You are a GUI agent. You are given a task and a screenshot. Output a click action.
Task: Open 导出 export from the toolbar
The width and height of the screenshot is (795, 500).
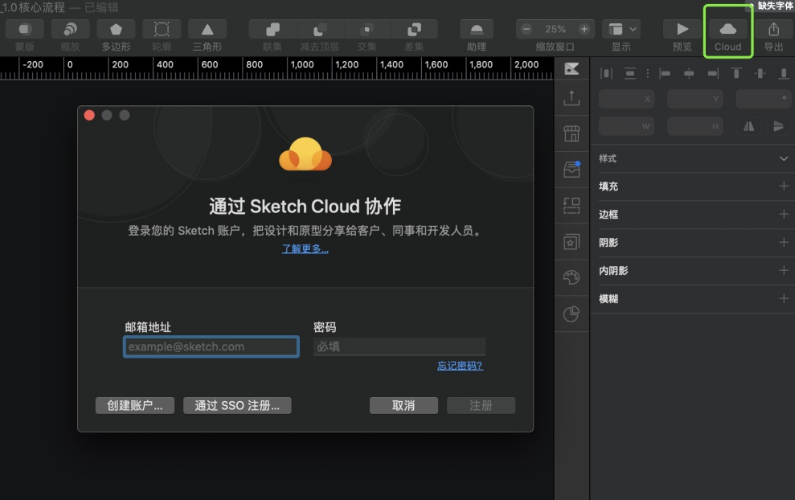774,29
